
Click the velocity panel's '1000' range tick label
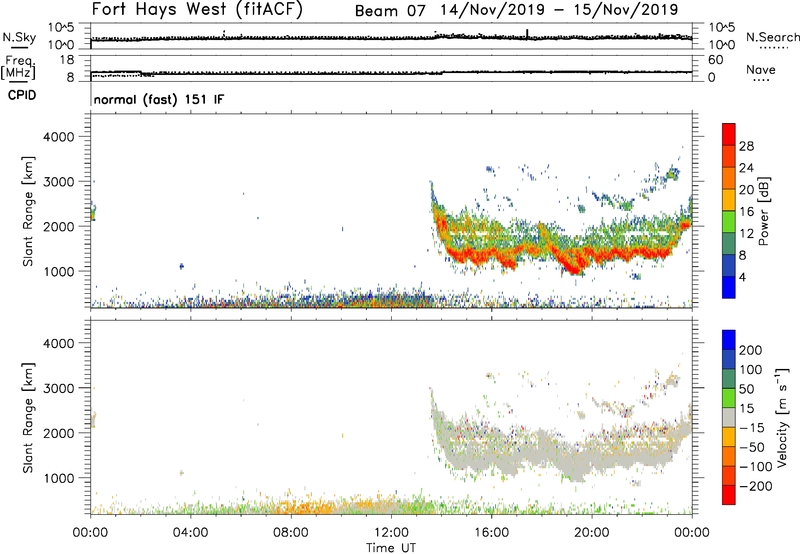pos(59,478)
